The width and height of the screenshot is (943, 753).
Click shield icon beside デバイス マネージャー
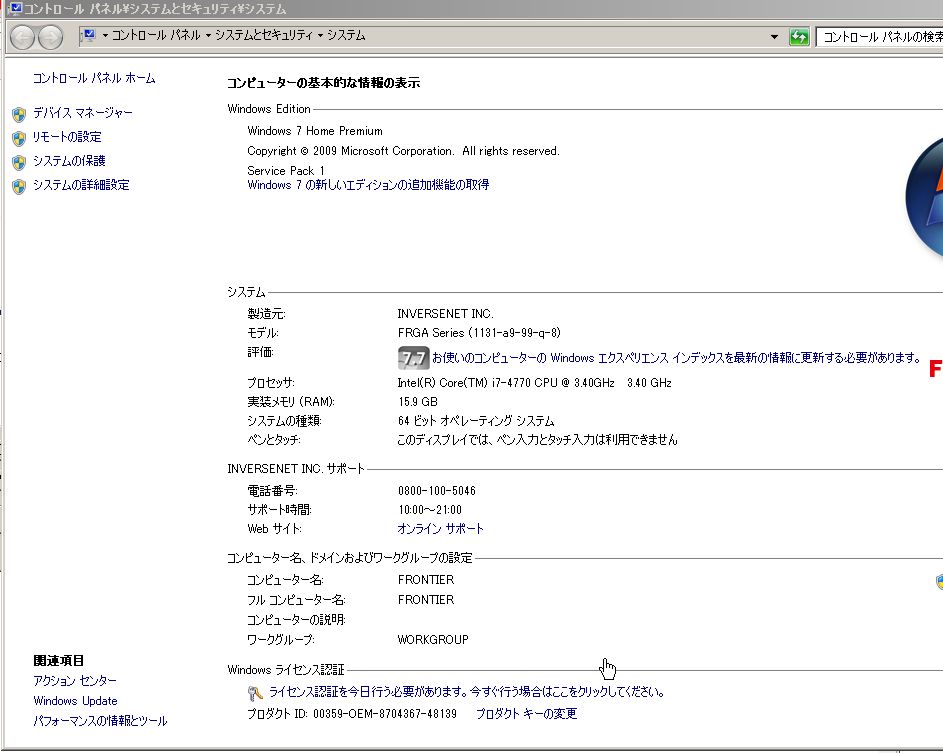point(19,114)
